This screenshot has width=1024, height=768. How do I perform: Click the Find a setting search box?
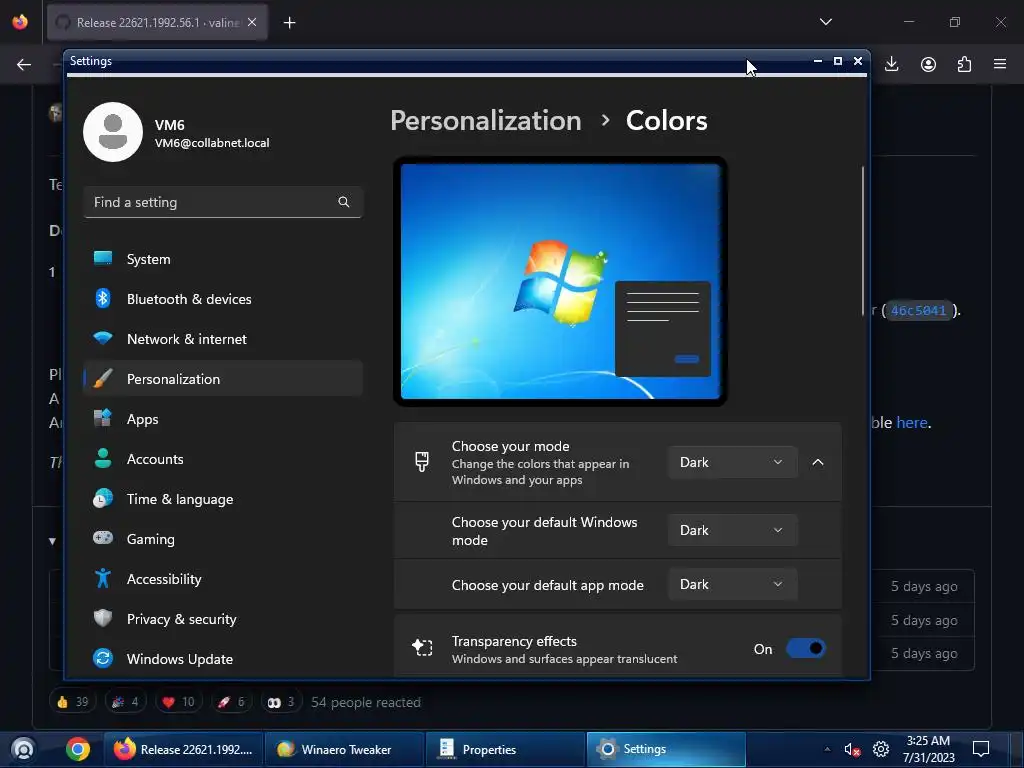[223, 202]
